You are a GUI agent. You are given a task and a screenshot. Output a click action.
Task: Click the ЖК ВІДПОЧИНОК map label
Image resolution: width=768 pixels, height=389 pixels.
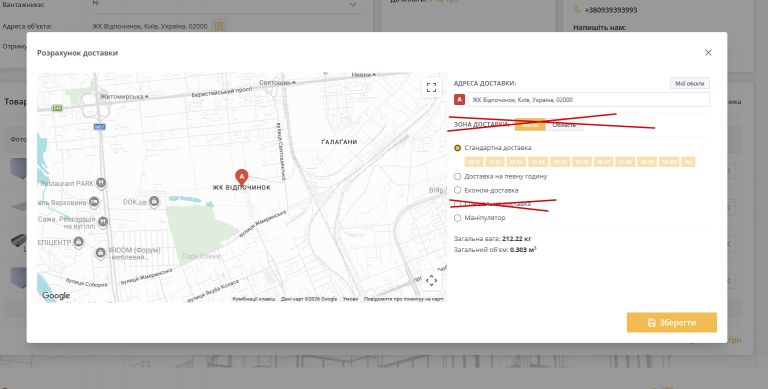coord(241,187)
